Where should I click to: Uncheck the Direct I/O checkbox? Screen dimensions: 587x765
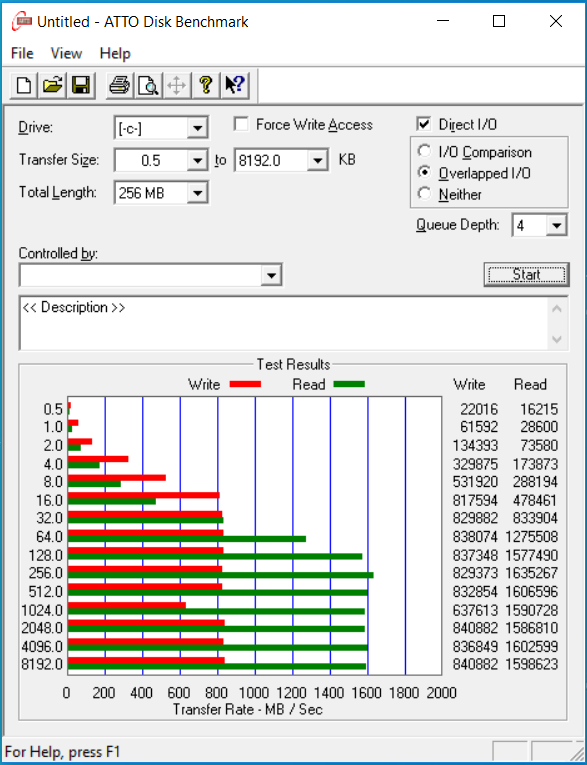[424, 124]
